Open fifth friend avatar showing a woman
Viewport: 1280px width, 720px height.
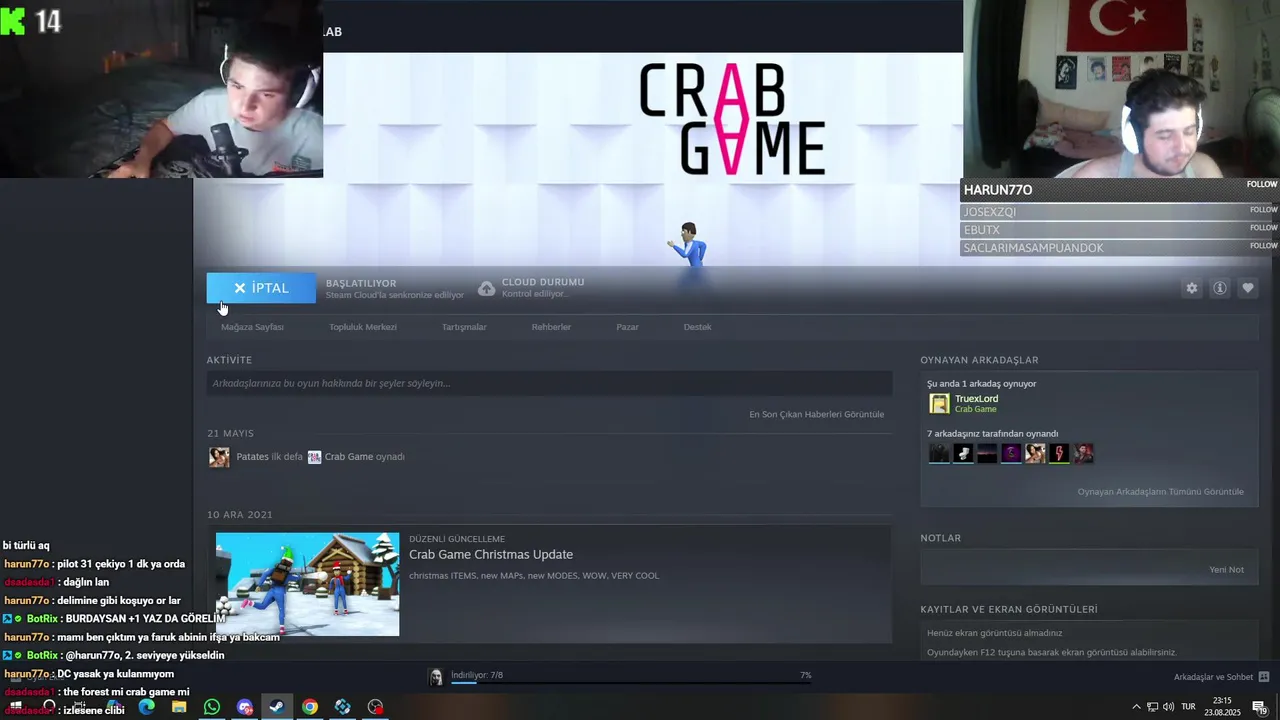[x=1035, y=454]
